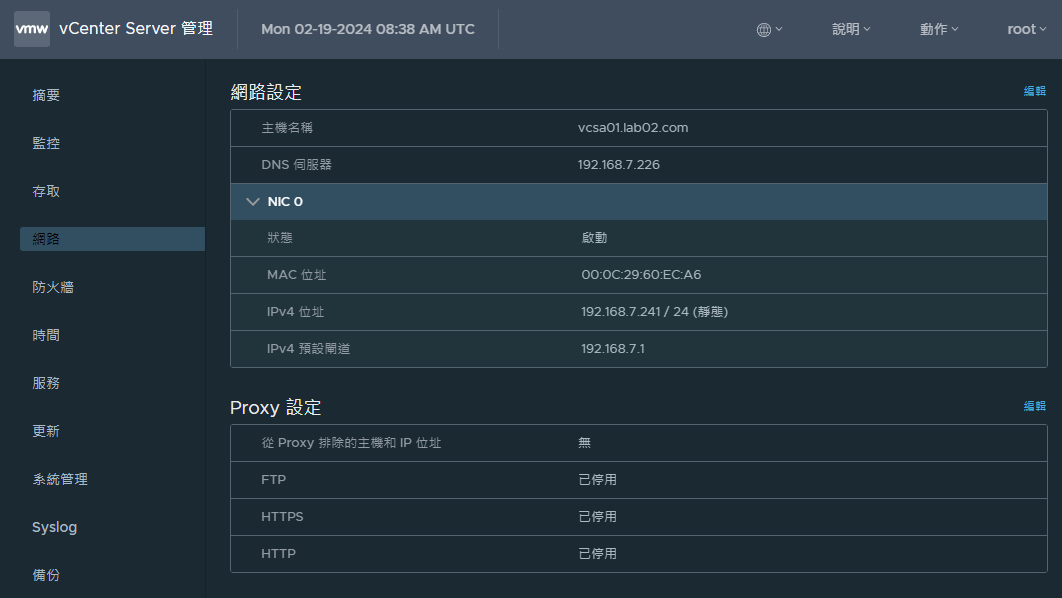Click 已停用 value in FTP row
The image size is (1062, 598).
coord(597,479)
